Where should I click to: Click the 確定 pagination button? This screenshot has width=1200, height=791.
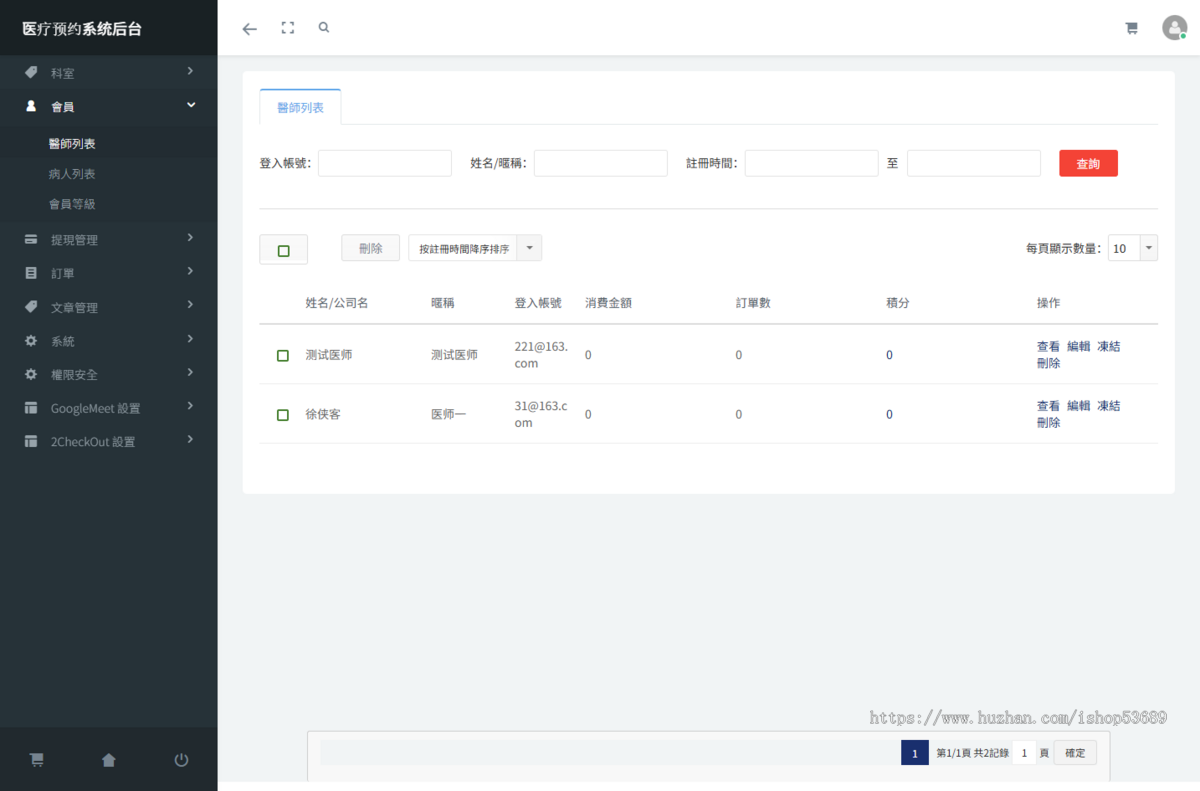(1075, 753)
